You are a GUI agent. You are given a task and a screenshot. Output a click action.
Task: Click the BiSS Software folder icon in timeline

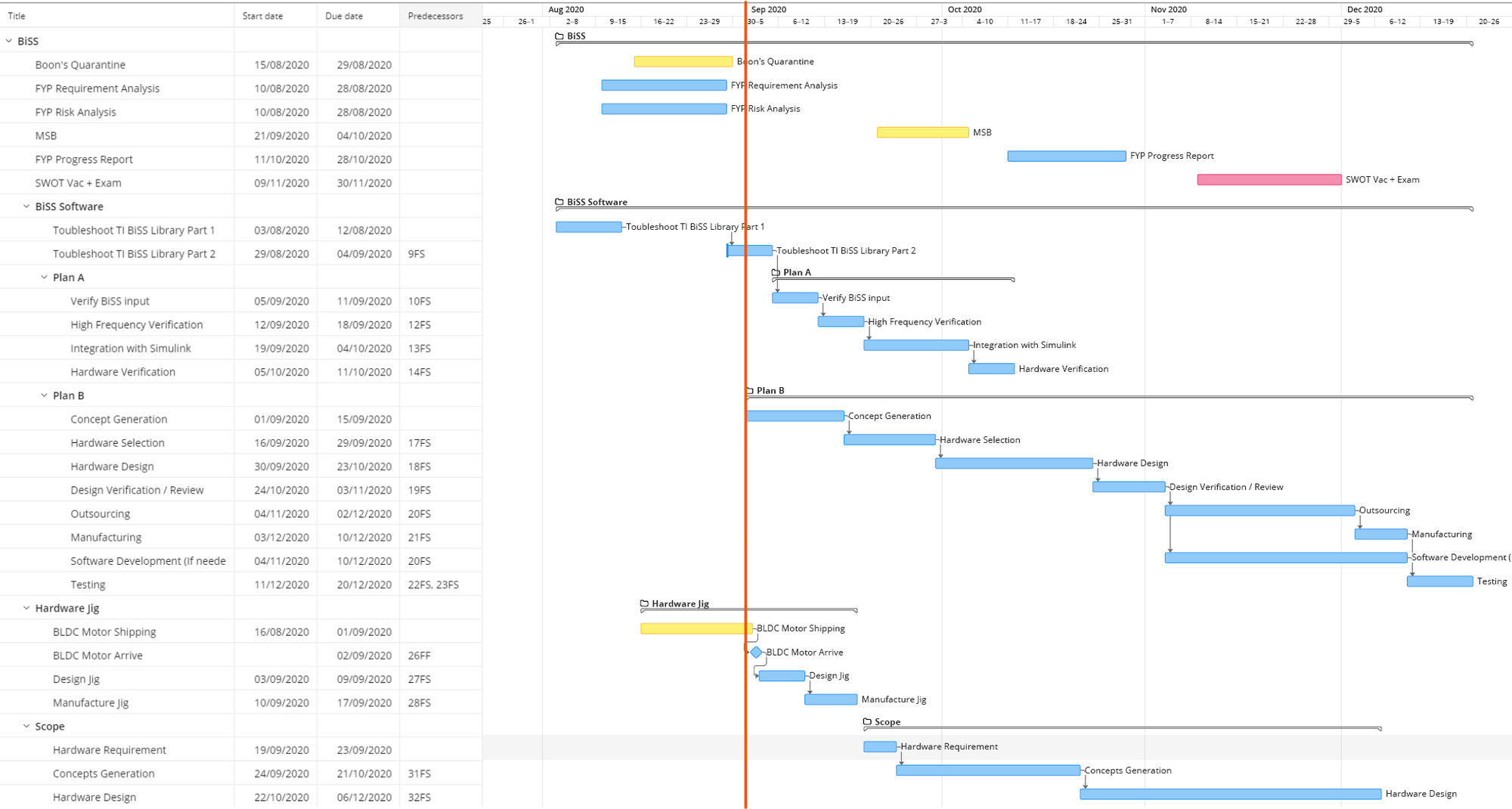(x=559, y=202)
